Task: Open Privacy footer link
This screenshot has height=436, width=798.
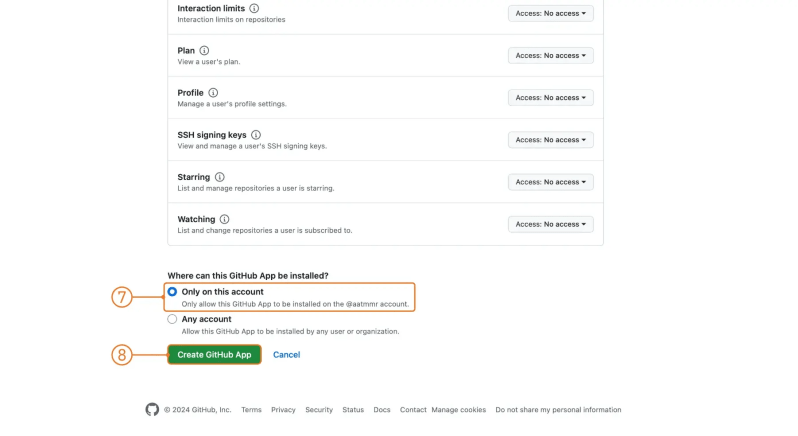Action: tap(283, 410)
